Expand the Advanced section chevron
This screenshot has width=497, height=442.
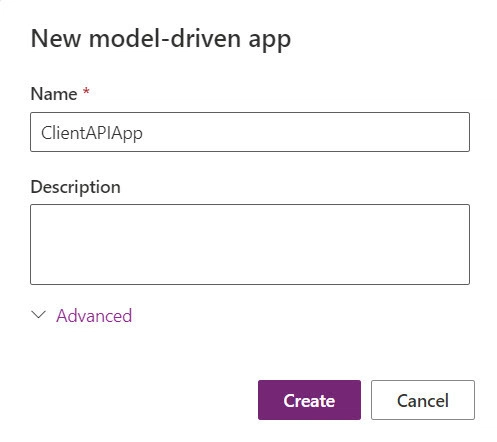point(38,314)
